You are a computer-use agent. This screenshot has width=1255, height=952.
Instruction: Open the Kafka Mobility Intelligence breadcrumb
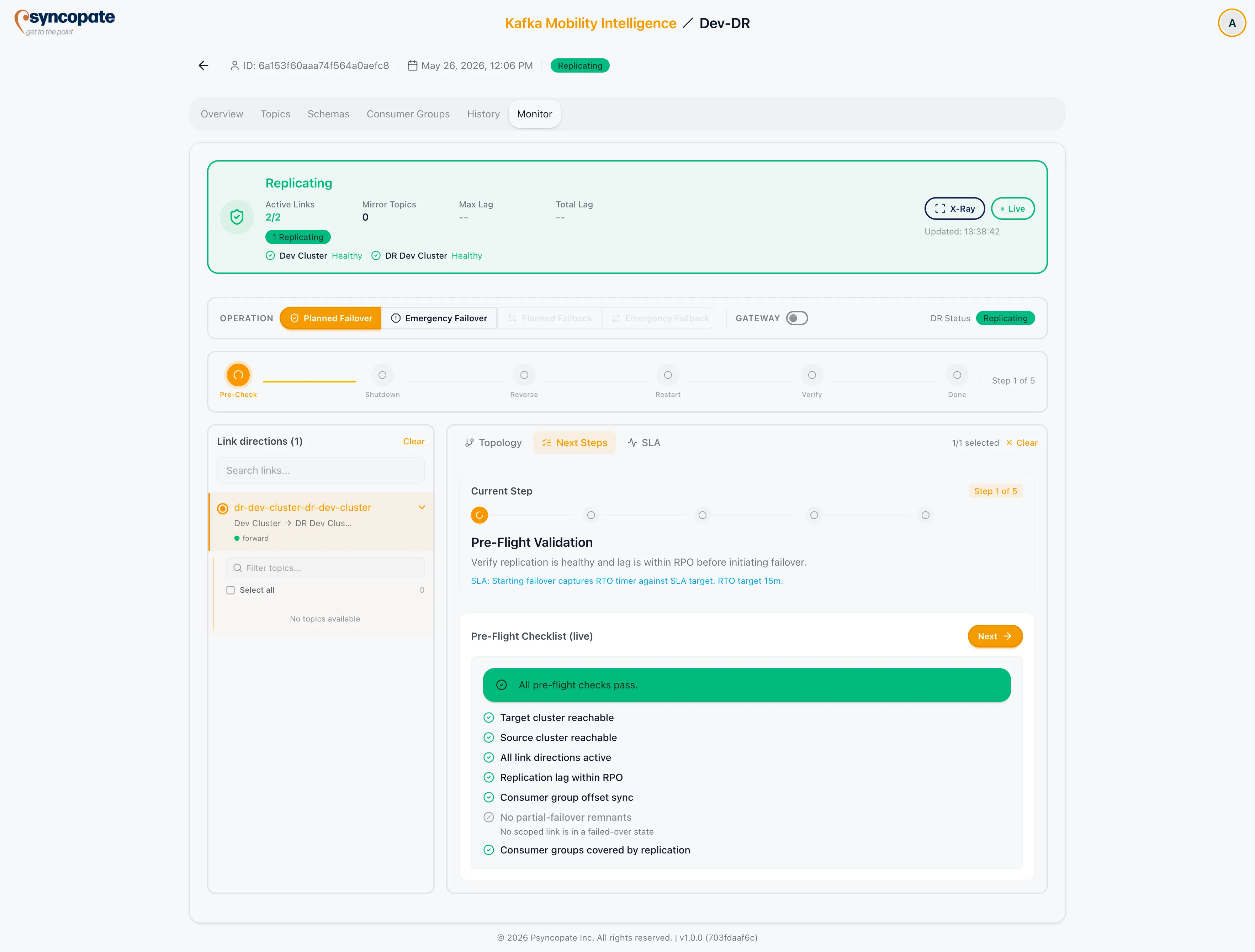tap(590, 23)
